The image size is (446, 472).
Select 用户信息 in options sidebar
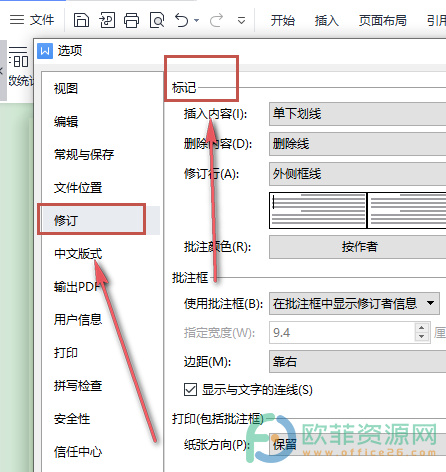(78, 320)
